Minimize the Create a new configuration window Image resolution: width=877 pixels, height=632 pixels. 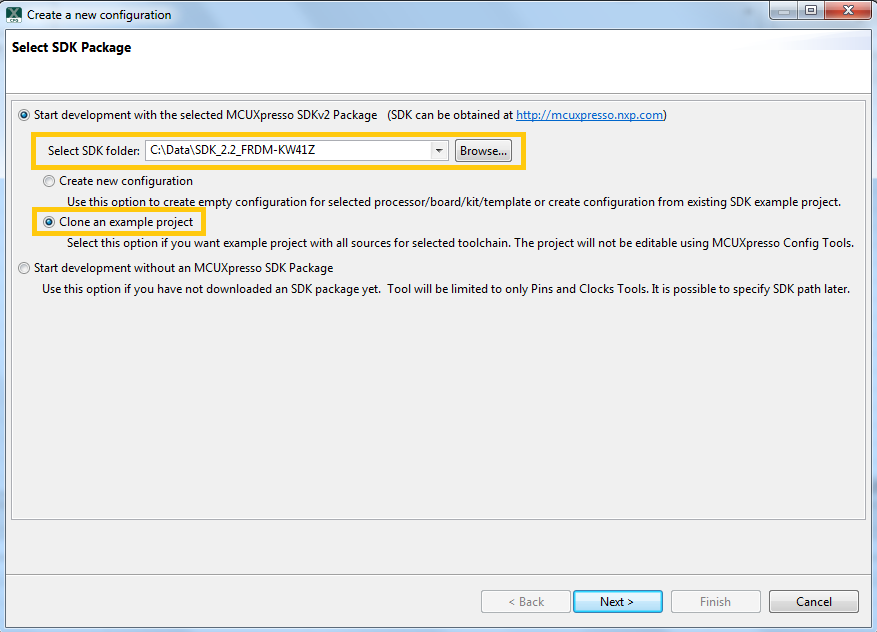(783, 11)
